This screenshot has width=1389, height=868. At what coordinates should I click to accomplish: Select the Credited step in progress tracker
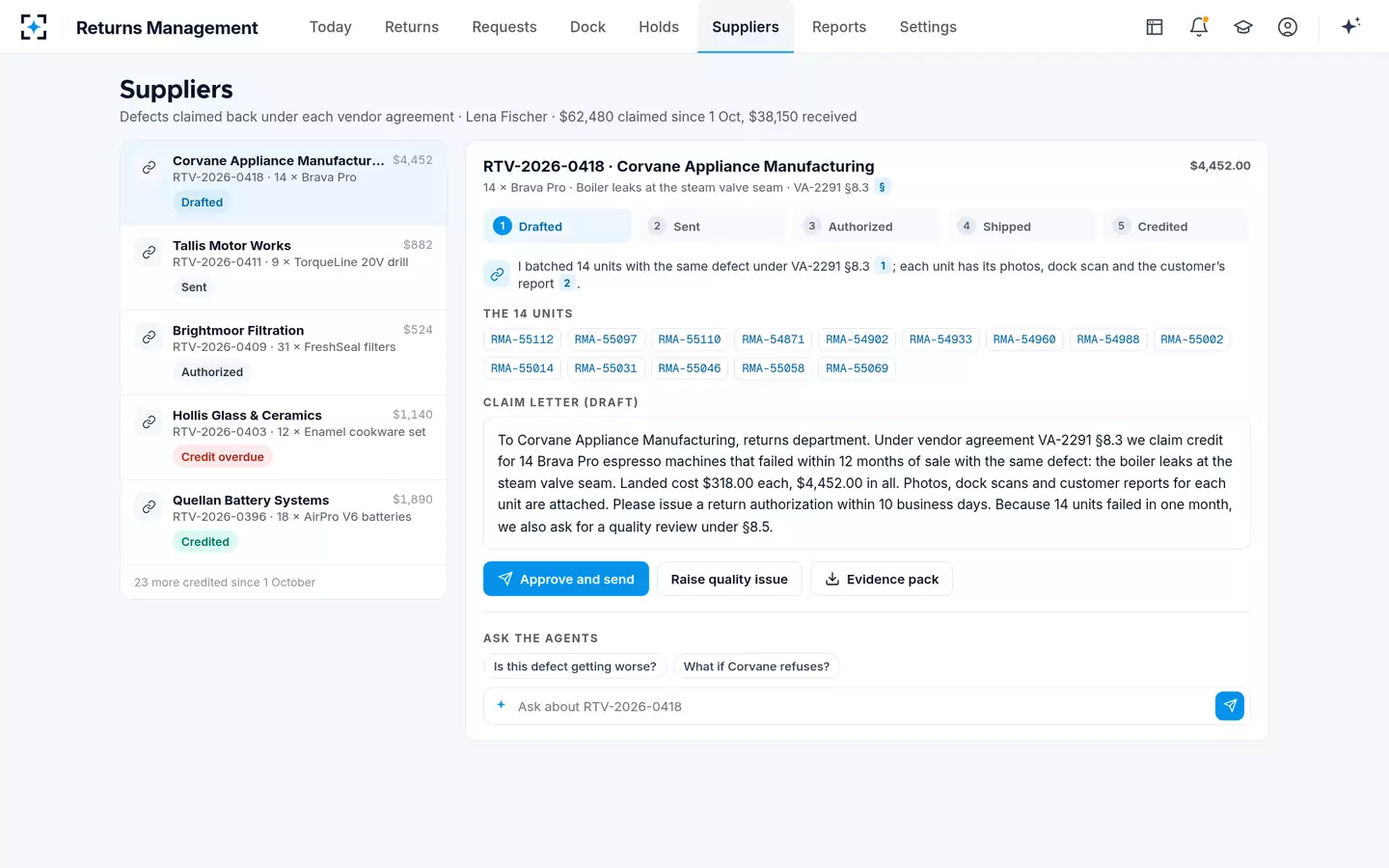coord(1176,226)
